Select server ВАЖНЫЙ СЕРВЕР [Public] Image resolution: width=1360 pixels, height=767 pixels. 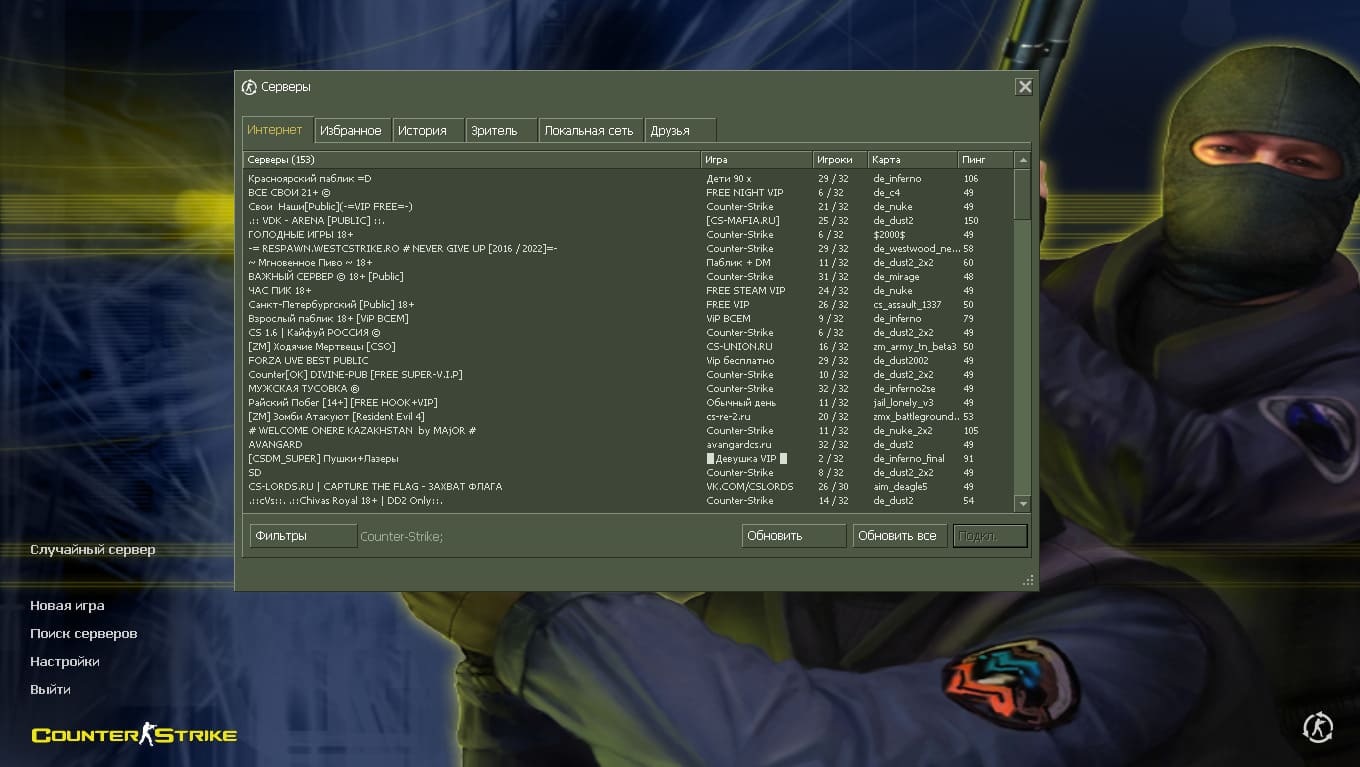629,277
